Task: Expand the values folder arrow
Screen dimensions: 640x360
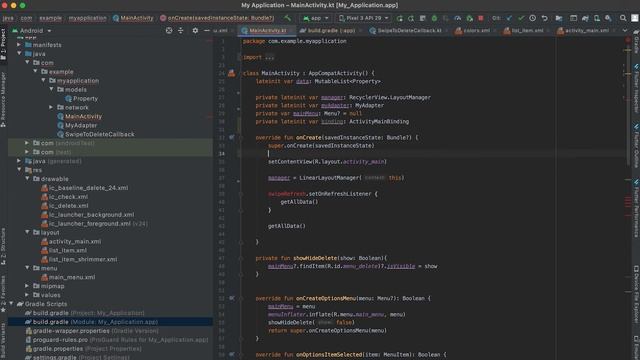Action: (x=27, y=294)
